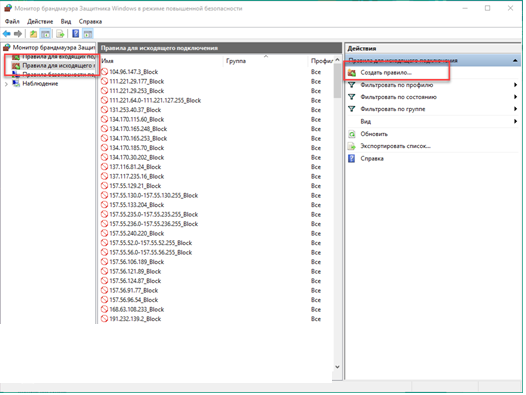
Task: Sort by the Группа column header
Action: coord(236,61)
